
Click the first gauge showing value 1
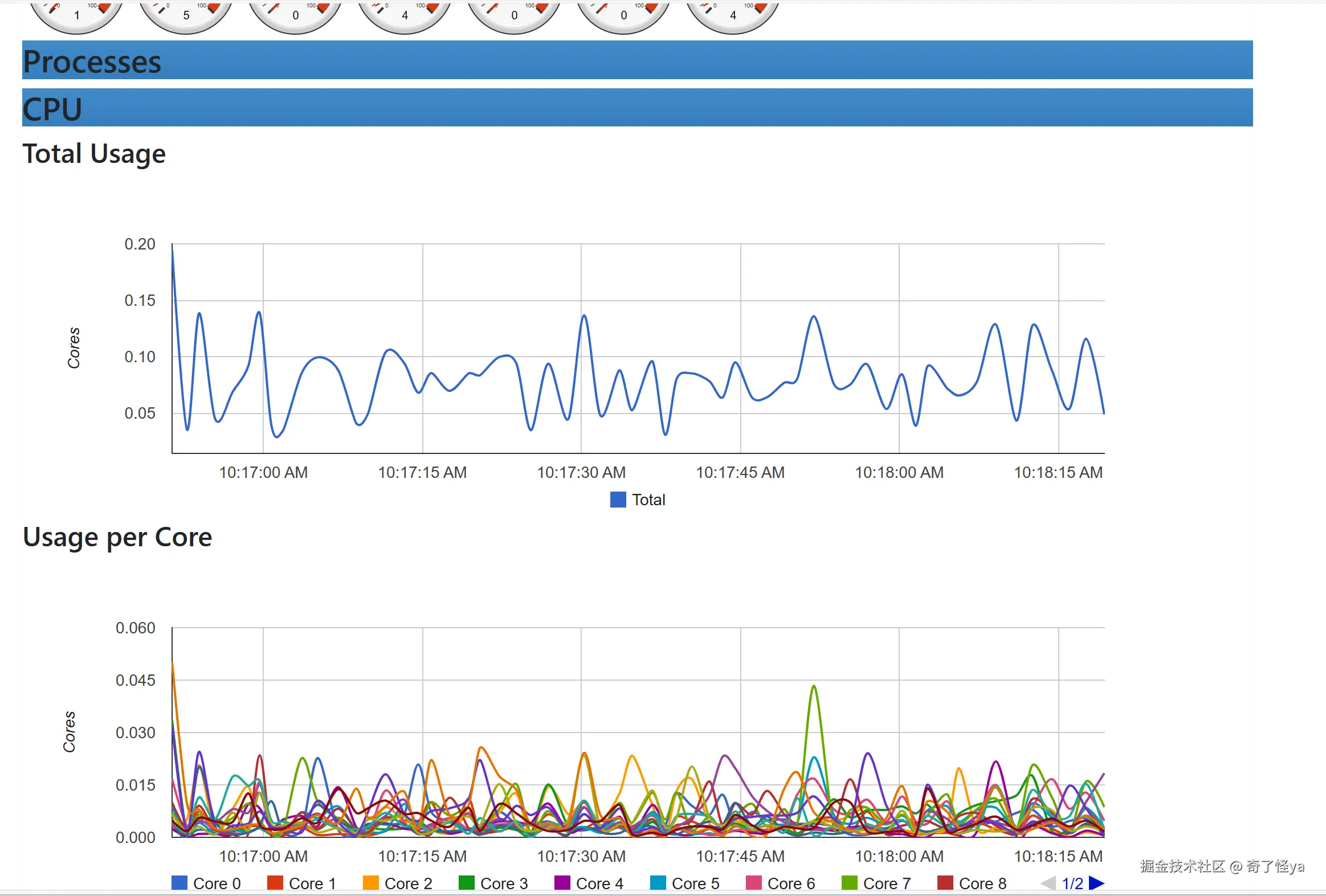click(x=76, y=15)
